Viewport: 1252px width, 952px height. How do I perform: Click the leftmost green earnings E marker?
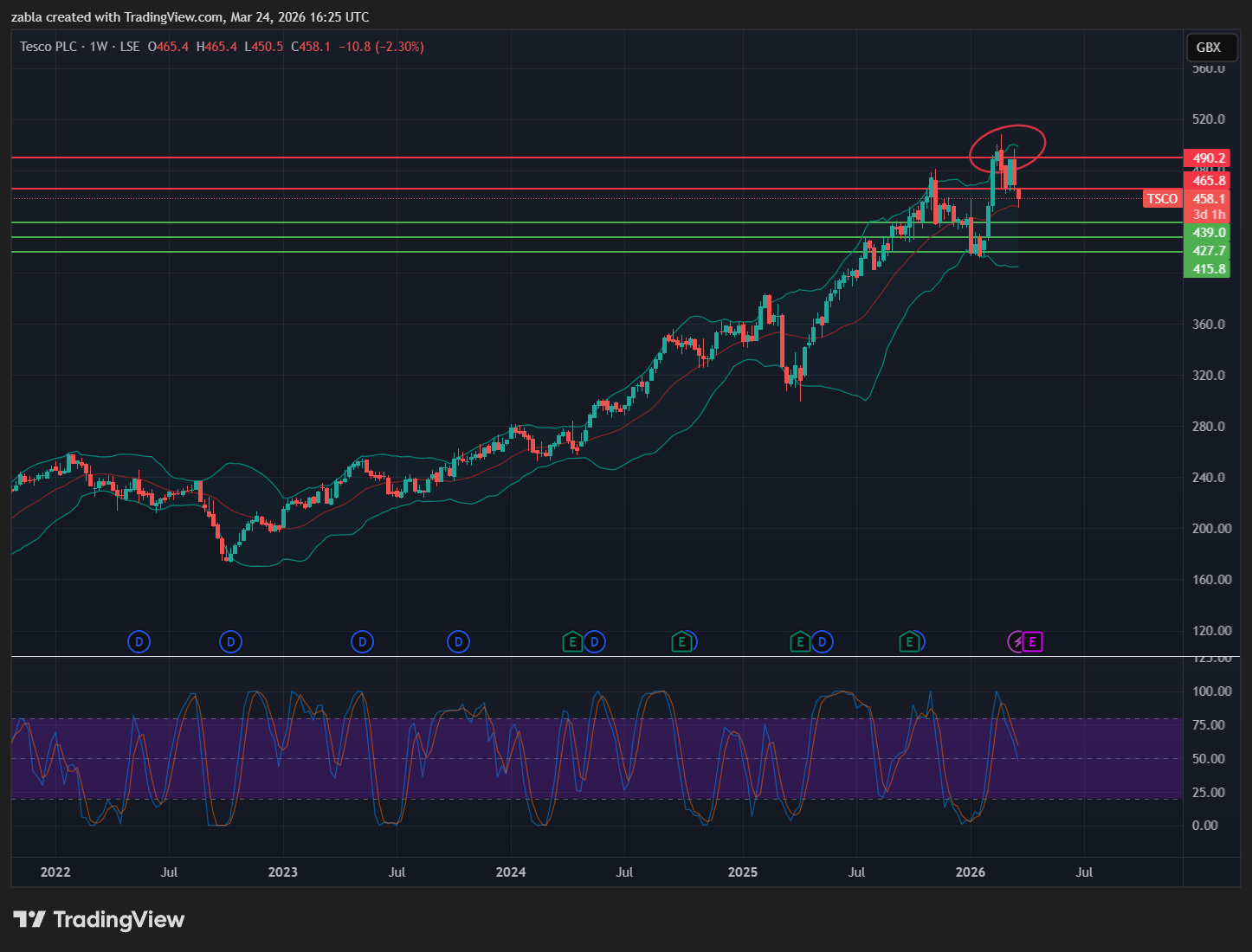571,642
